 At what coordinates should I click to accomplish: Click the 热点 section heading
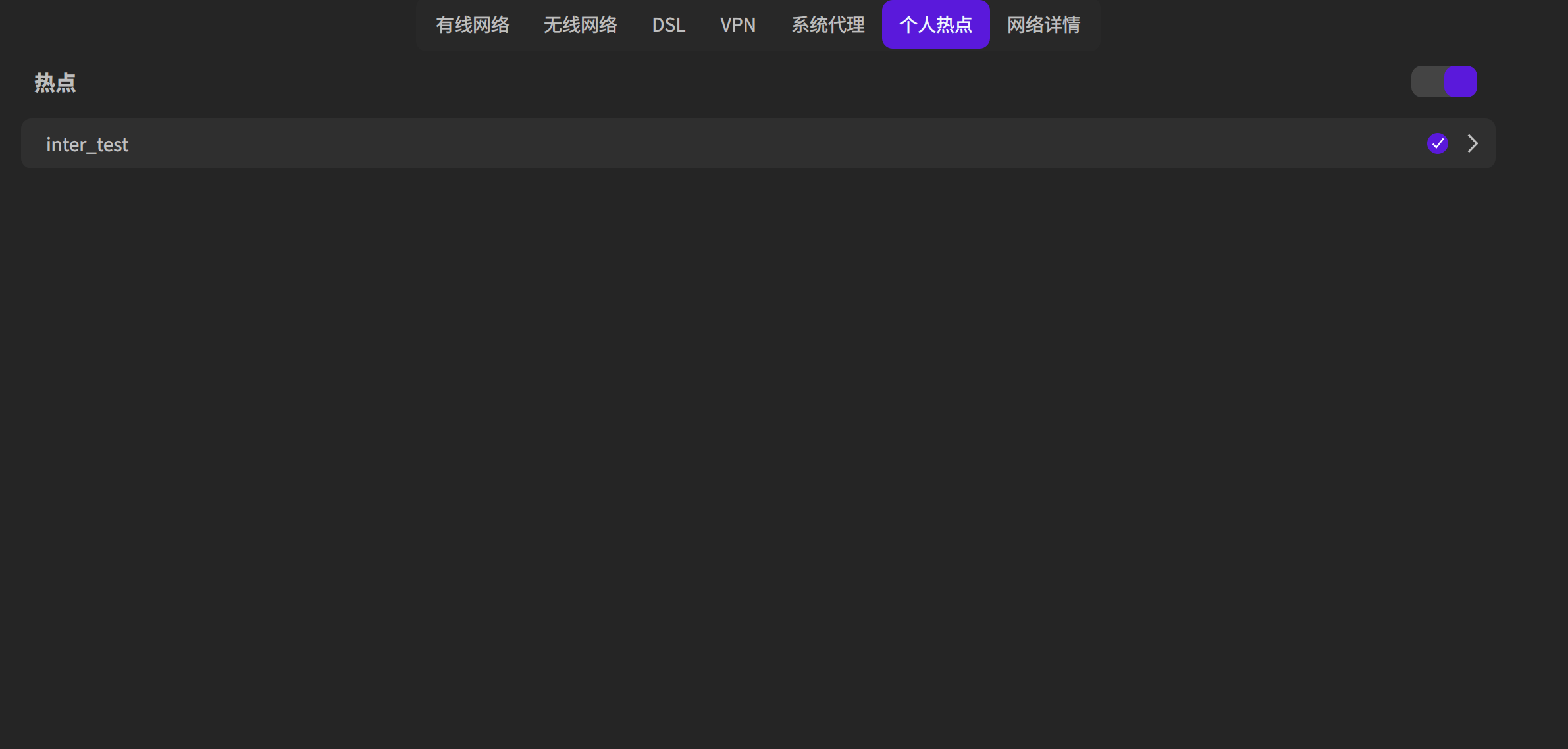55,83
